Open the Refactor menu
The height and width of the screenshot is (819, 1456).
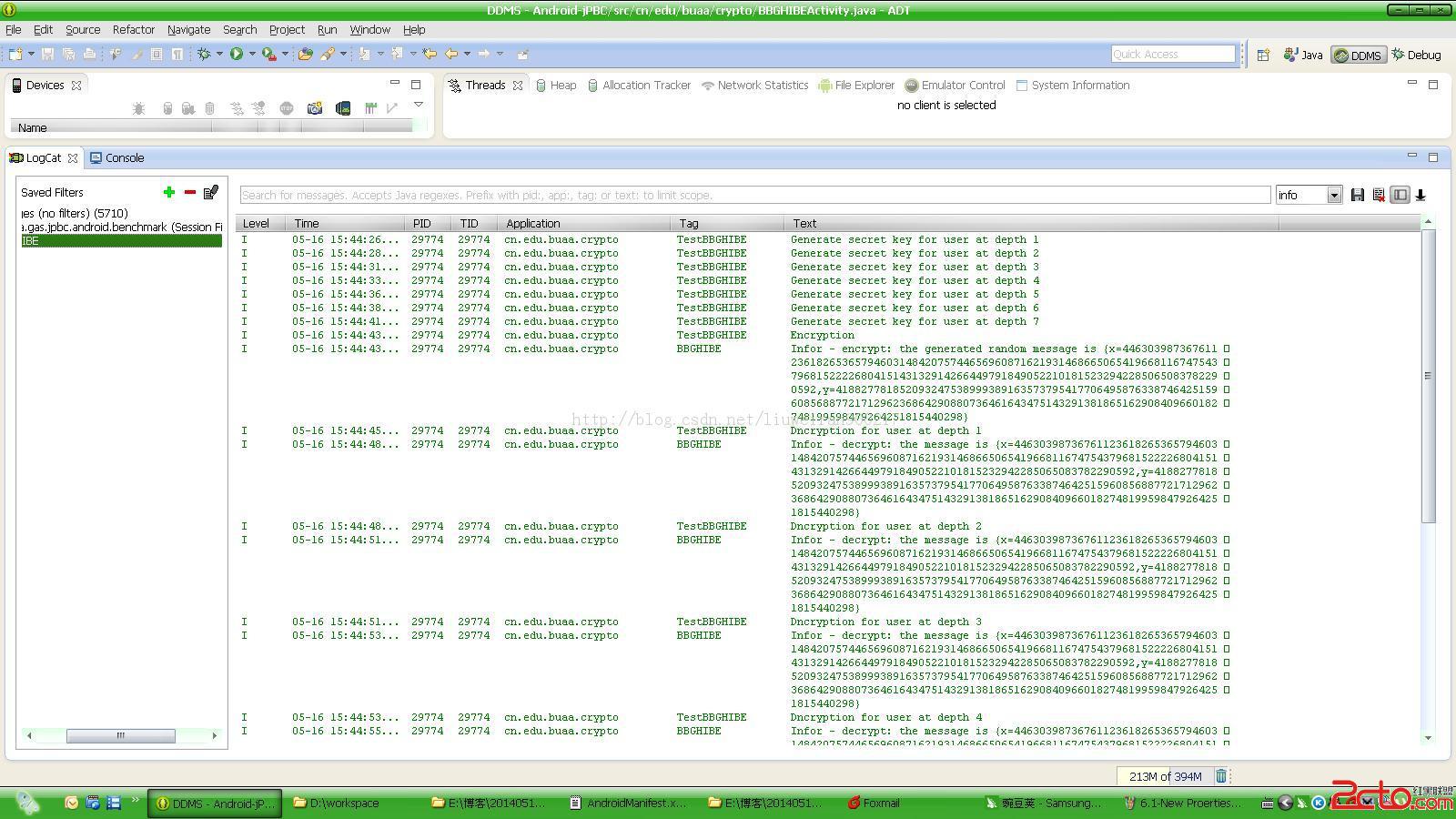tap(133, 29)
